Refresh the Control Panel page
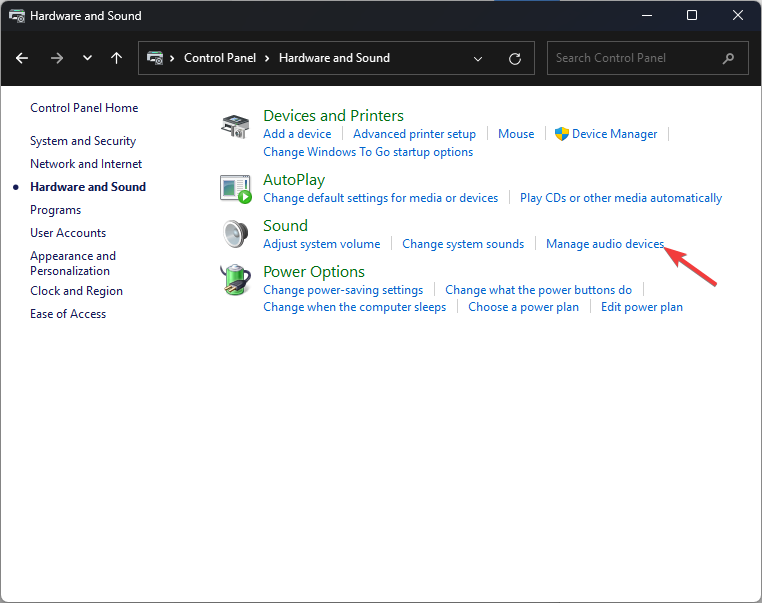Viewport: 762px width, 603px height. 515,58
